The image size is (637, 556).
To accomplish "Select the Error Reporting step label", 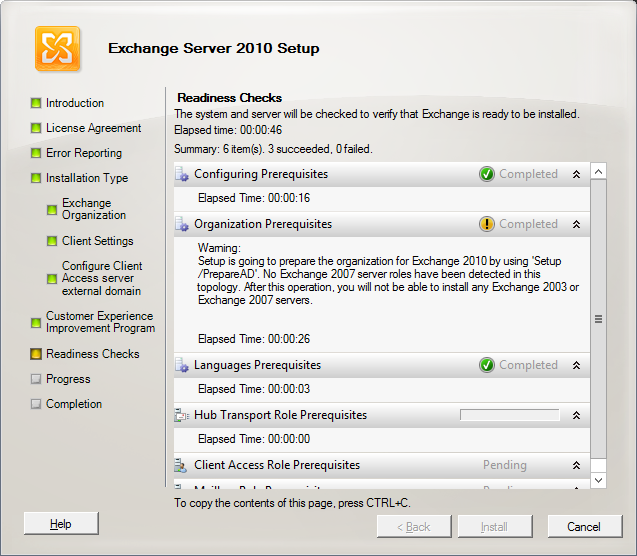I will point(84,153).
